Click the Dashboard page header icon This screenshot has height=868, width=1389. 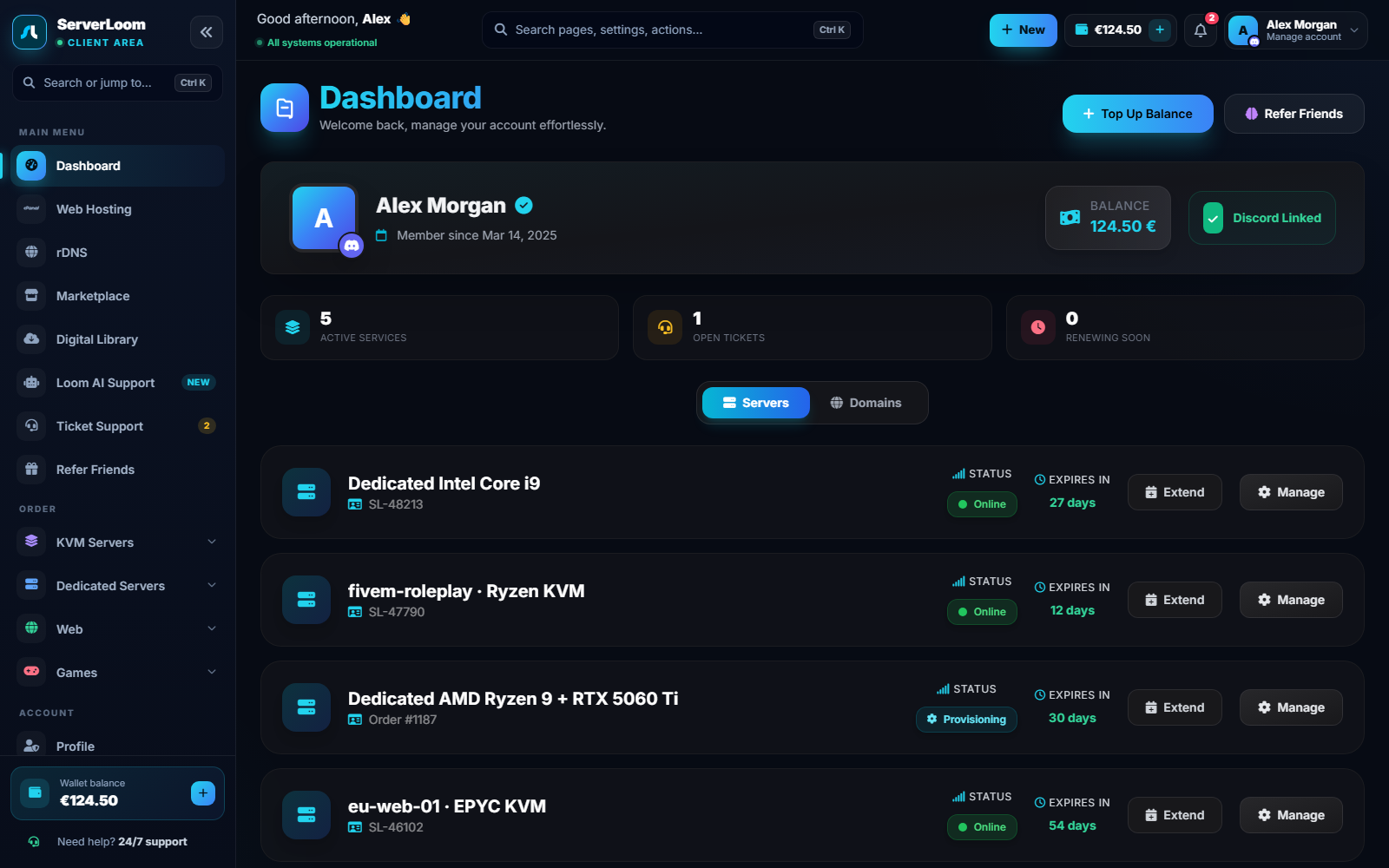[285, 108]
